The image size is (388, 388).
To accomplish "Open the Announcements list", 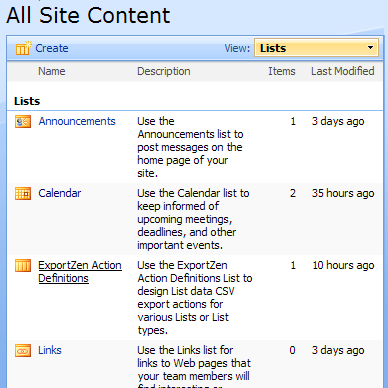I will click(77, 121).
